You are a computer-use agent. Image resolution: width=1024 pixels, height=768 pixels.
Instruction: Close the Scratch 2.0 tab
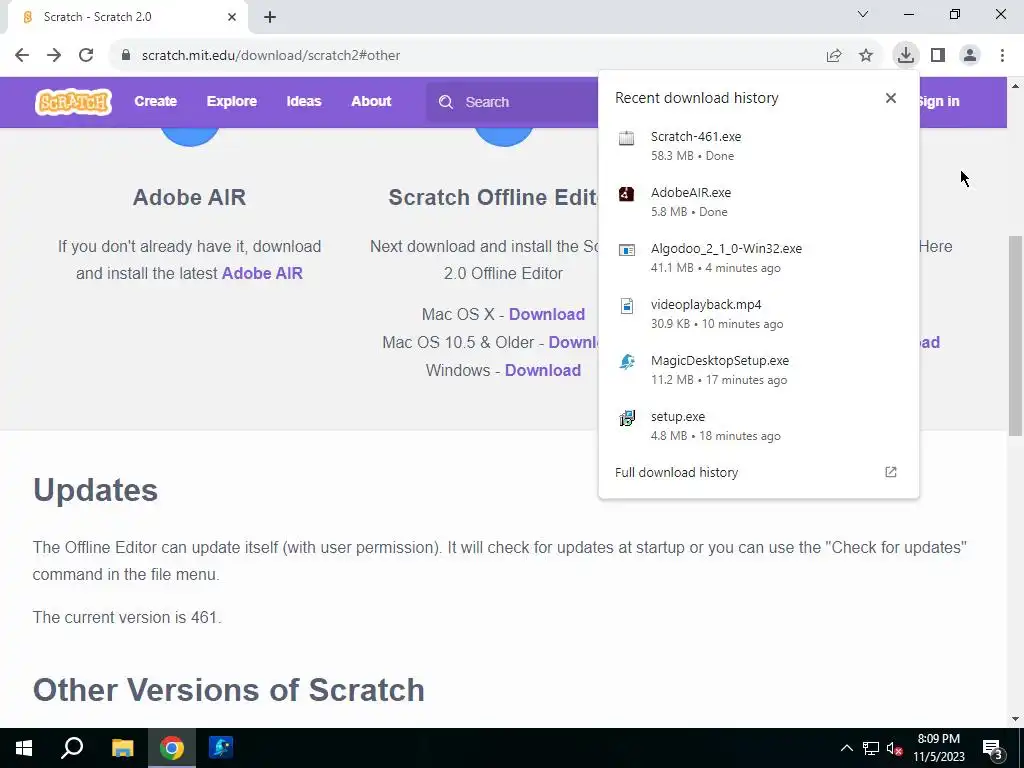pyautogui.click(x=232, y=17)
